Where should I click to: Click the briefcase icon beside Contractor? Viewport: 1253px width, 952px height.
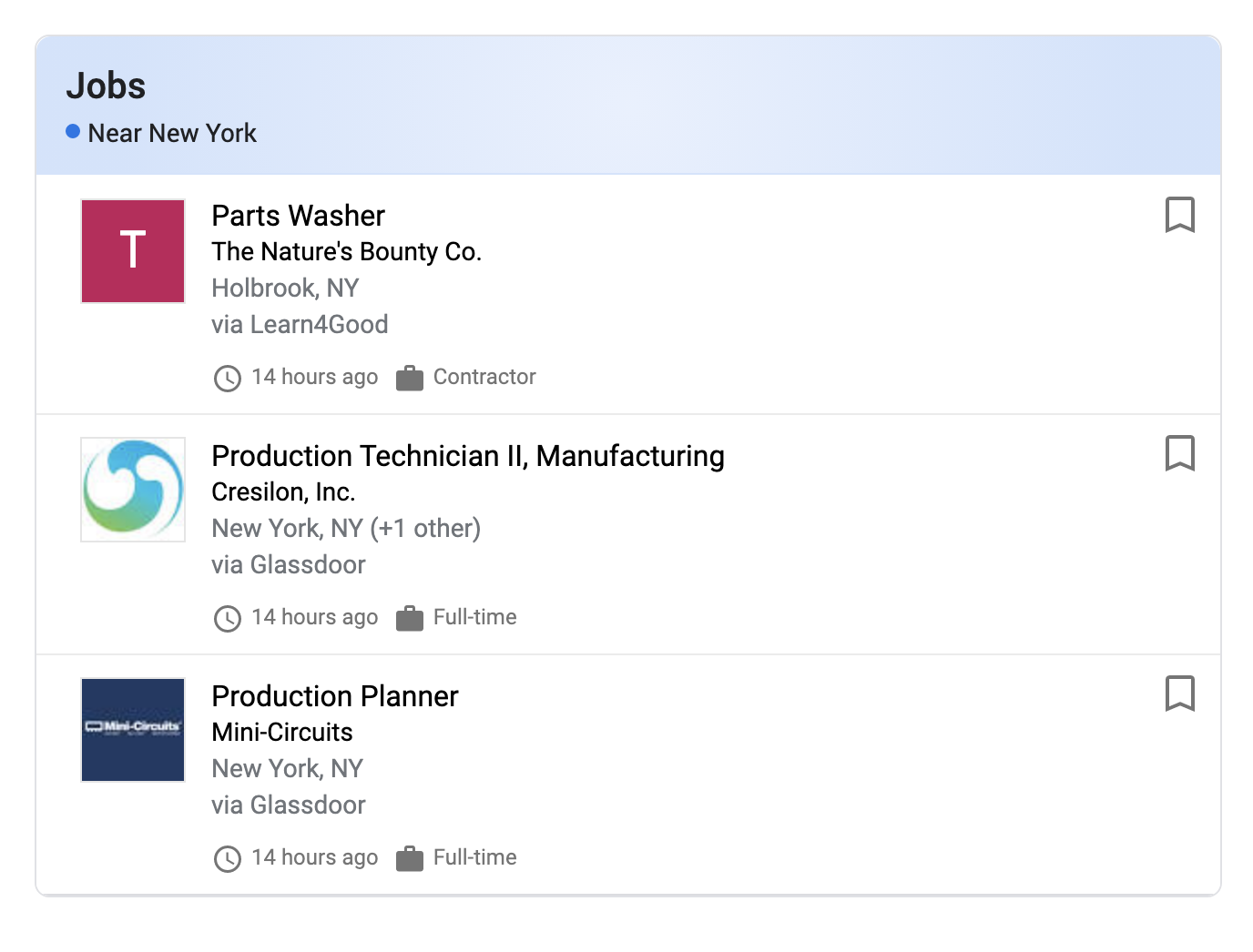[x=410, y=378]
